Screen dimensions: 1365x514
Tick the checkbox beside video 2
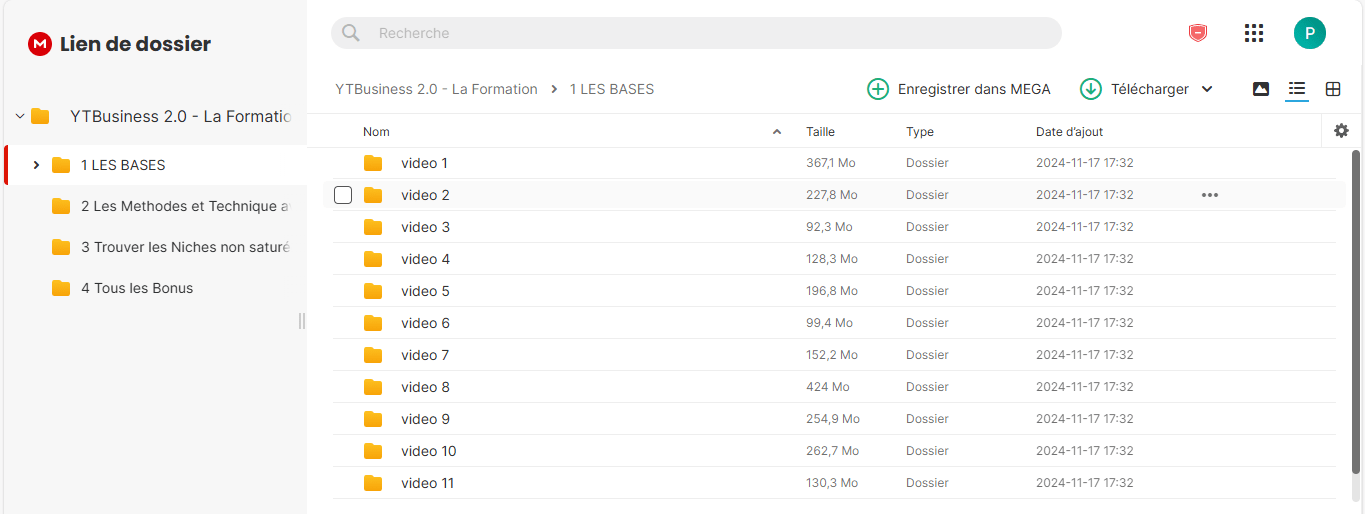[343, 195]
